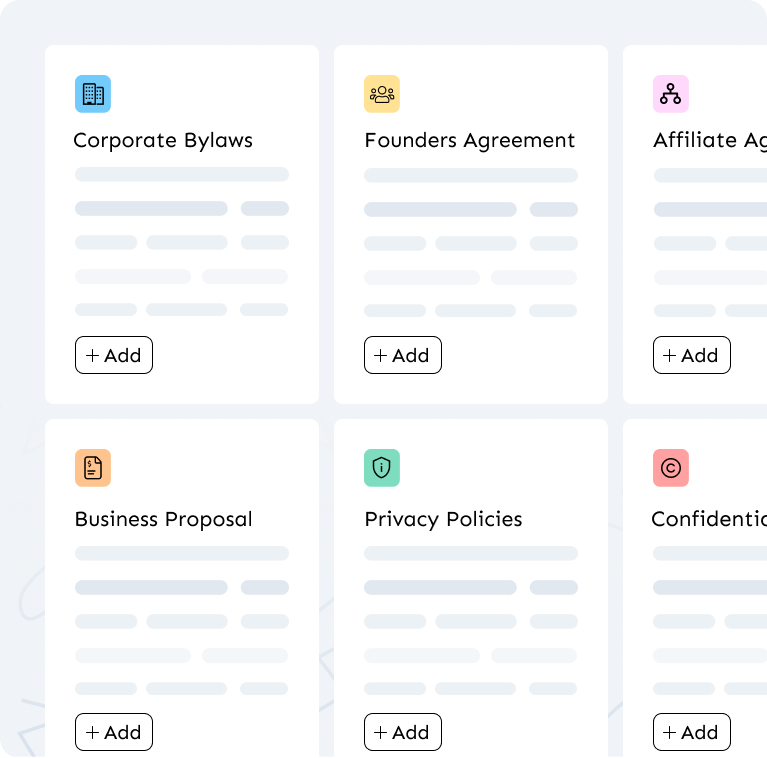The height and width of the screenshot is (758, 767).
Task: Click the Corporate Bylaws building icon
Action: point(93,94)
